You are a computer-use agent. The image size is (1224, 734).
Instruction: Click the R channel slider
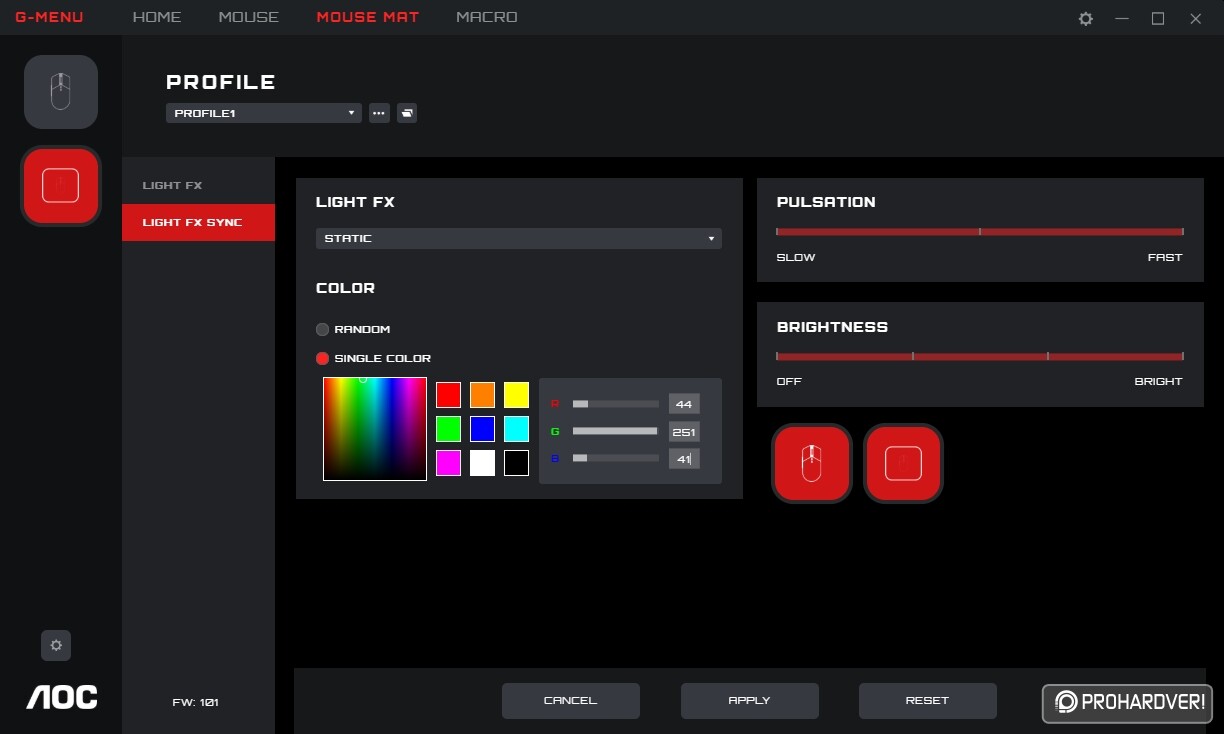click(615, 404)
